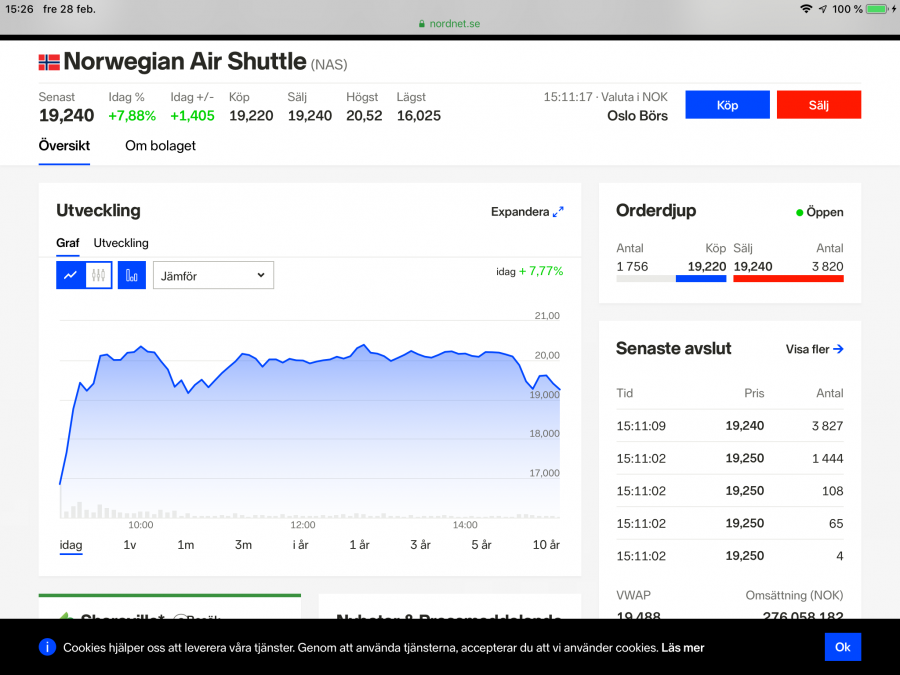Accept cookies with the Ok button
Viewport: 900px width, 675px height.
pos(842,647)
